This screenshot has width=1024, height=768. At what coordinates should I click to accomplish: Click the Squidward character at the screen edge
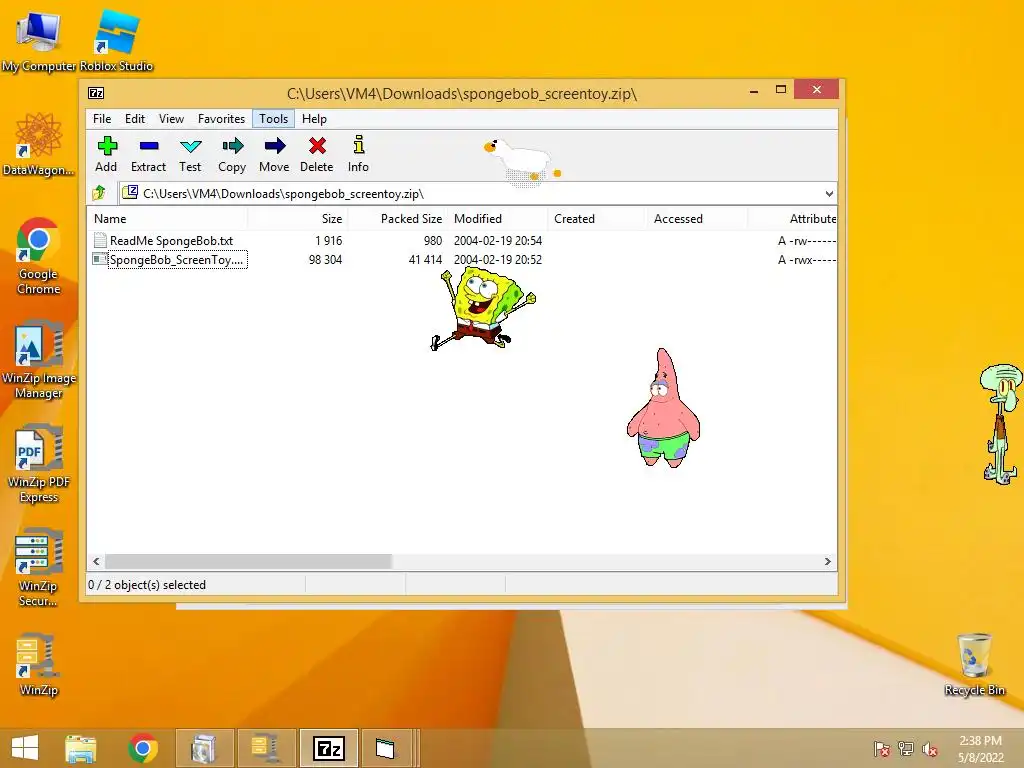tap(1001, 424)
